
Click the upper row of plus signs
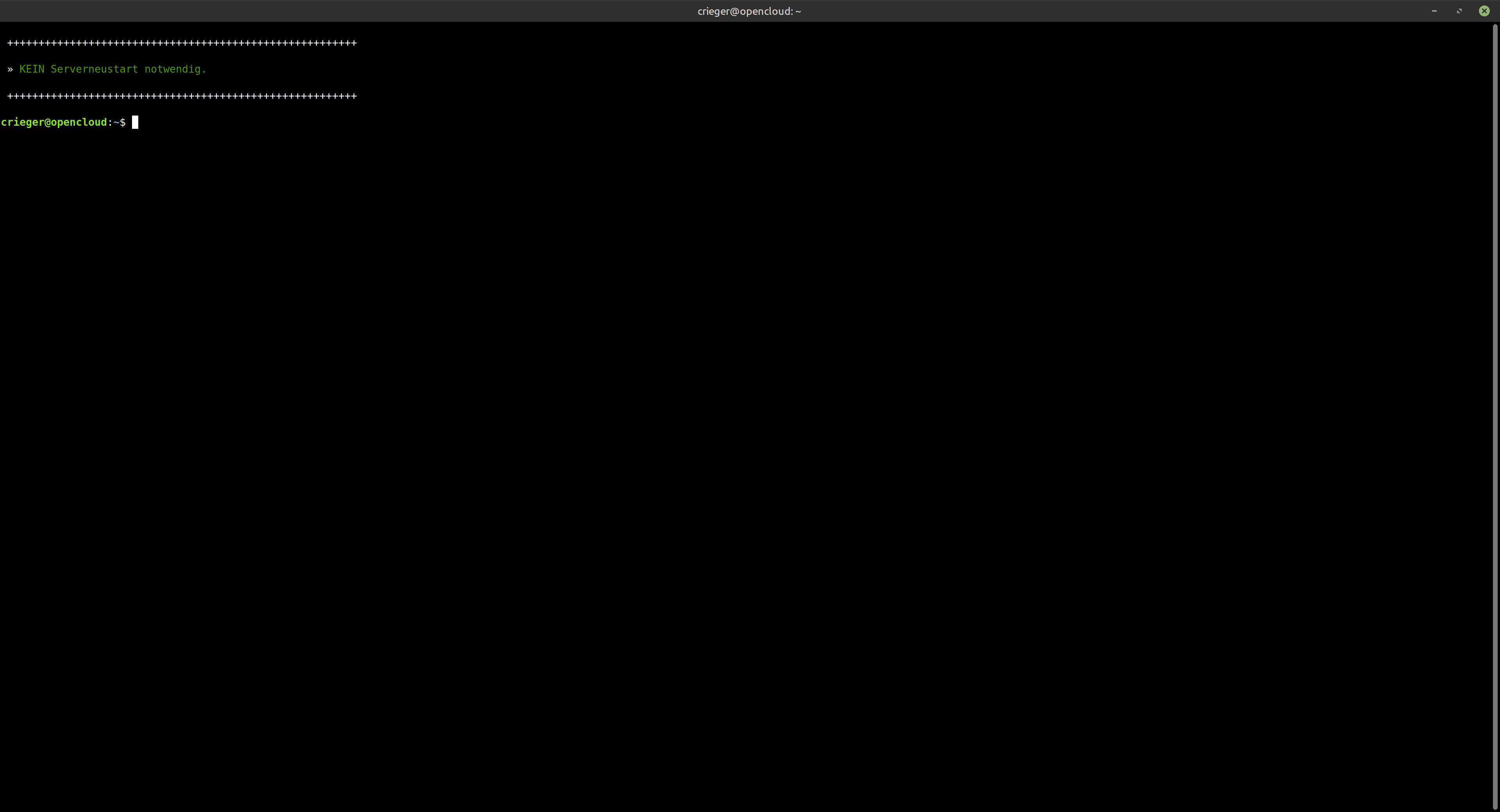pos(182,43)
